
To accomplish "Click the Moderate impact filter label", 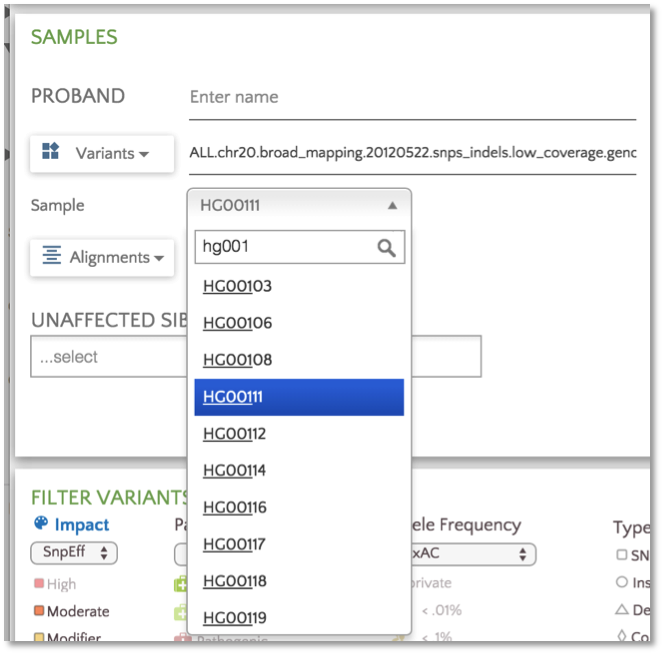I will tap(78, 611).
